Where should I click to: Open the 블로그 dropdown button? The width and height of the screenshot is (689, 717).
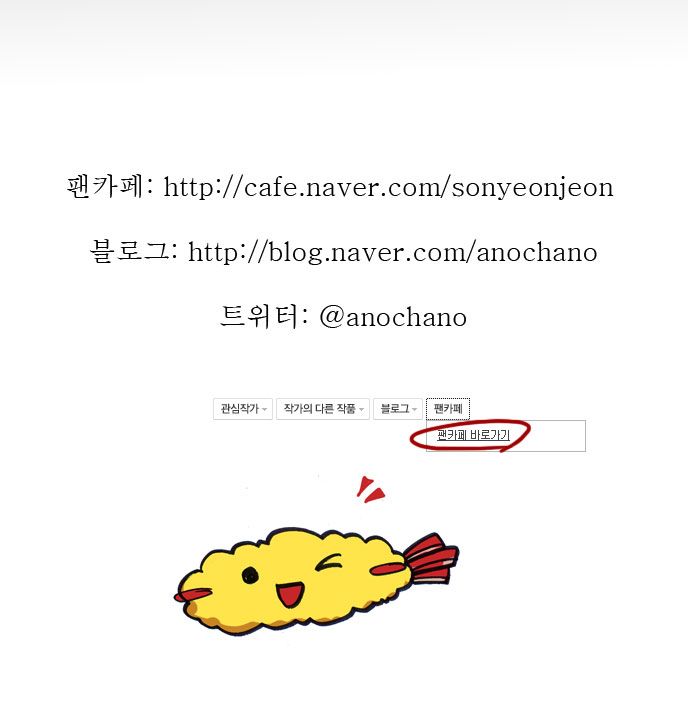pyautogui.click(x=398, y=409)
